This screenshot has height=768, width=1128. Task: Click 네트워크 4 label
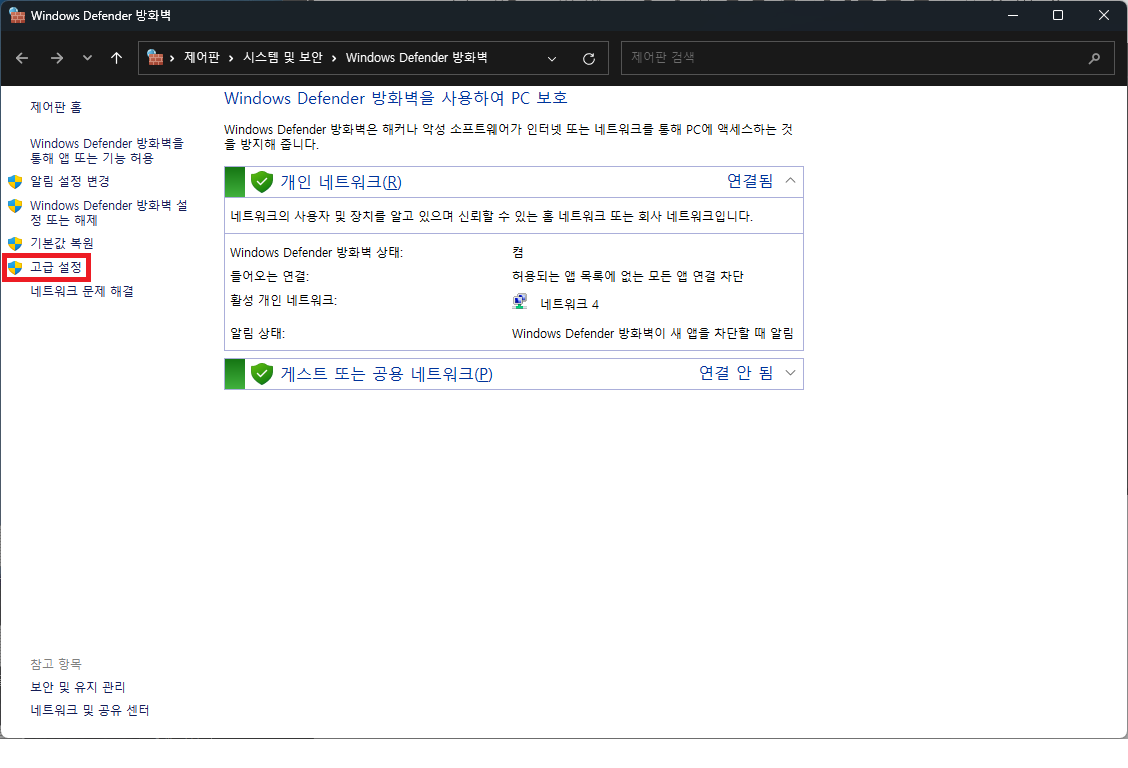pyautogui.click(x=570, y=304)
